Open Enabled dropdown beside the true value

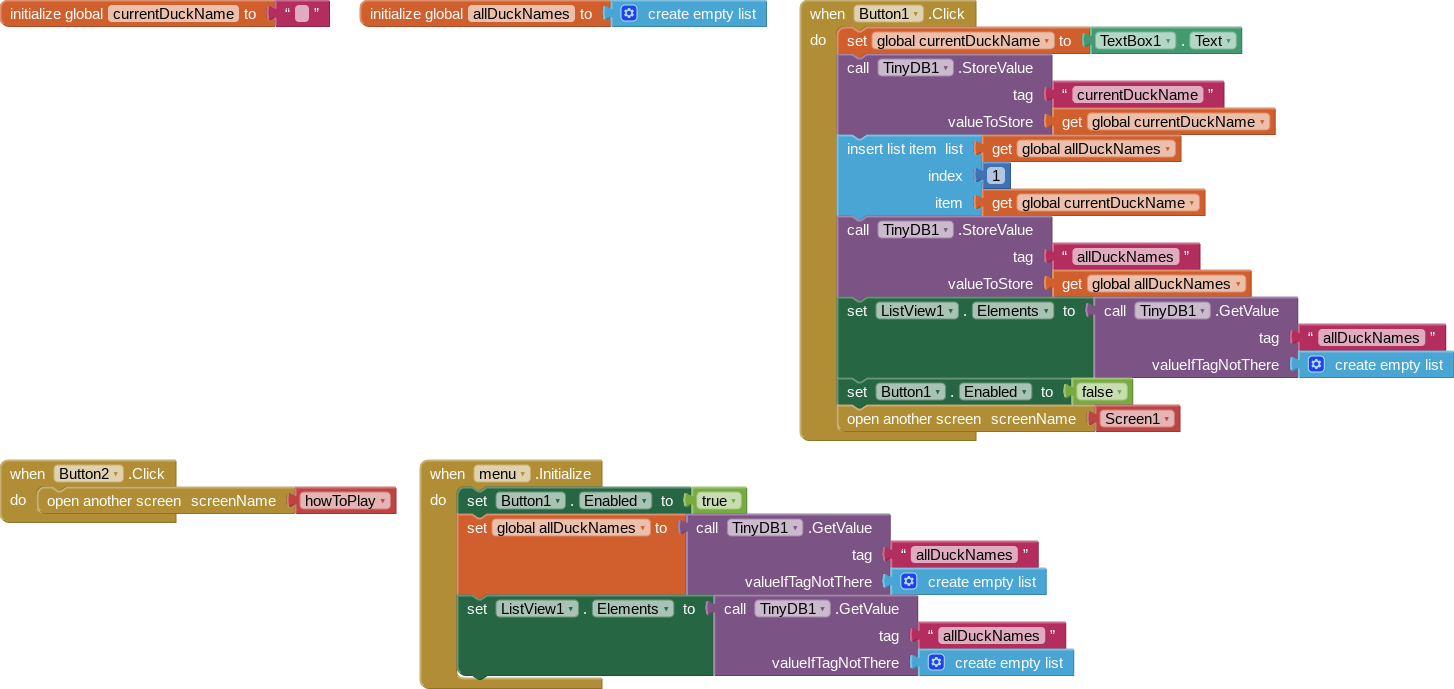click(615, 501)
